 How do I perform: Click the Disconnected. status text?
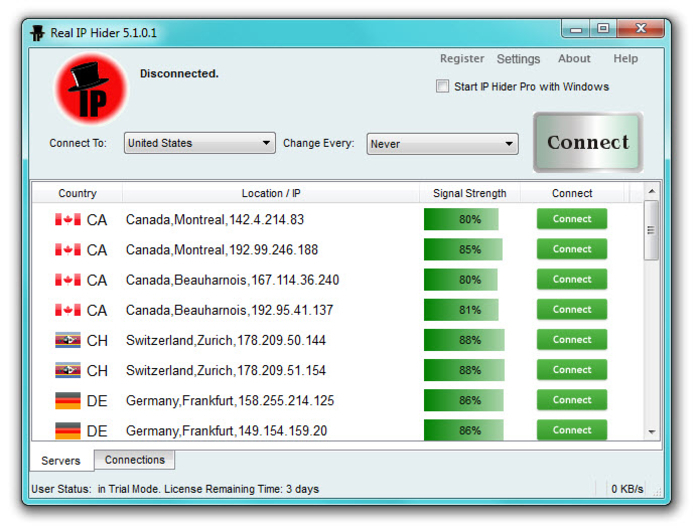point(179,73)
